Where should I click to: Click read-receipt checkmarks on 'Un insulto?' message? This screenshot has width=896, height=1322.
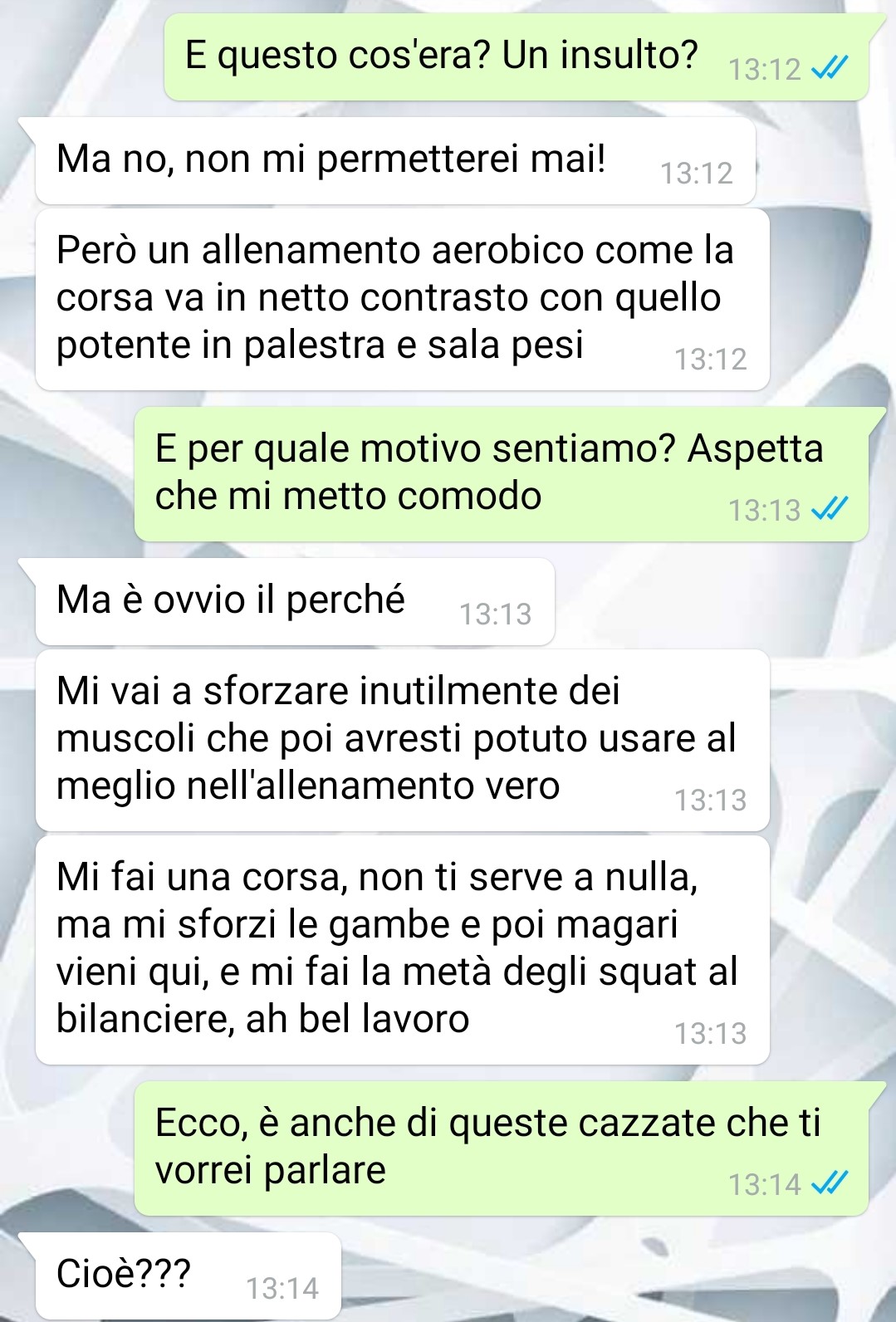[830, 68]
